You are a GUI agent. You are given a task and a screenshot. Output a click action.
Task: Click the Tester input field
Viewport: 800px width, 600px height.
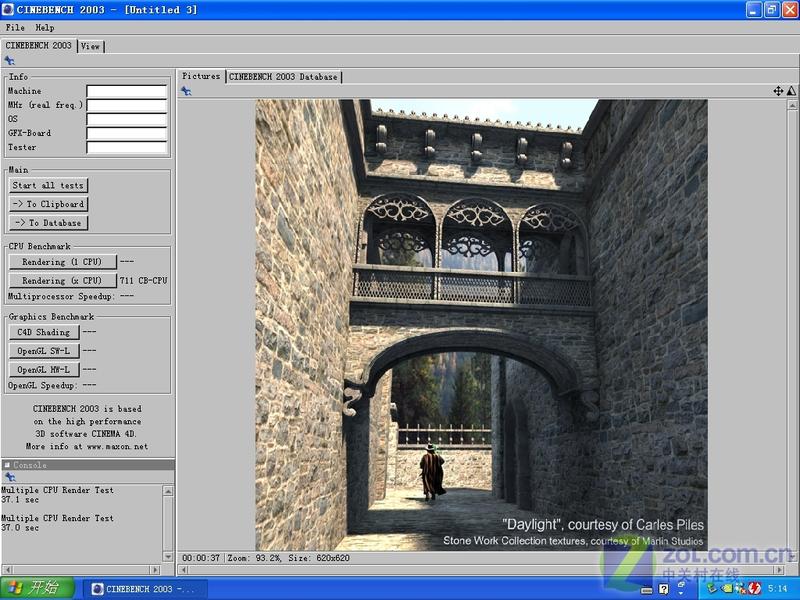click(127, 147)
